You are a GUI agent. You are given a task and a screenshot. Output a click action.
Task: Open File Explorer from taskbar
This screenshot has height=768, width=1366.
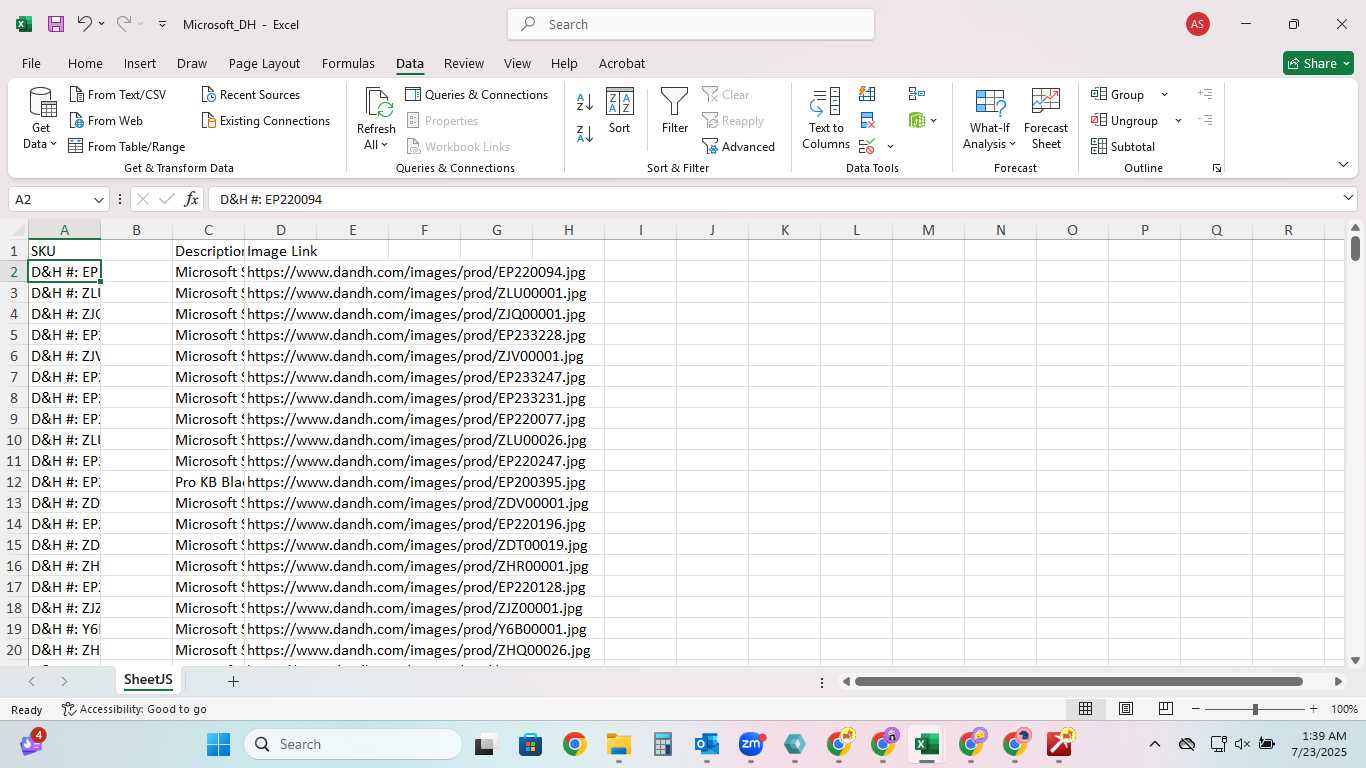coord(618,744)
